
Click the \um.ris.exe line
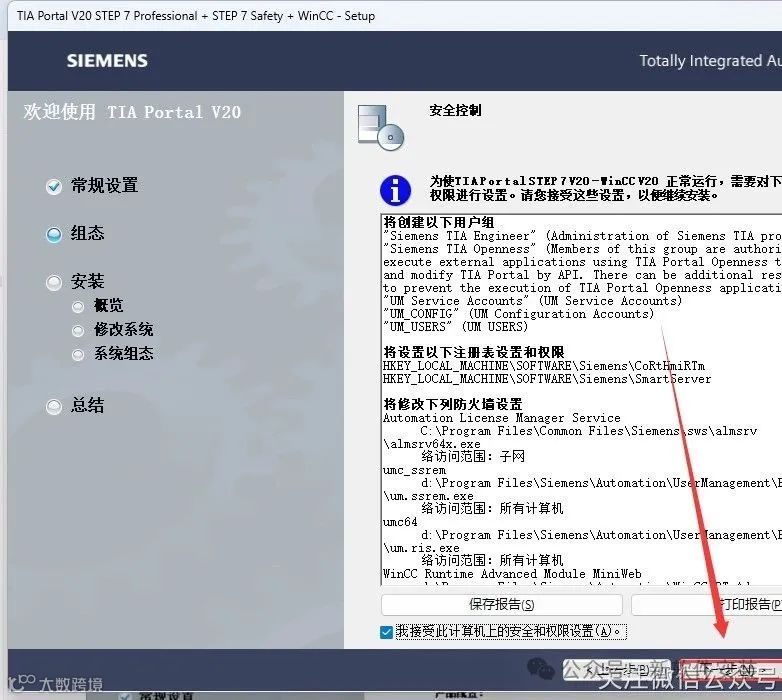(421, 548)
